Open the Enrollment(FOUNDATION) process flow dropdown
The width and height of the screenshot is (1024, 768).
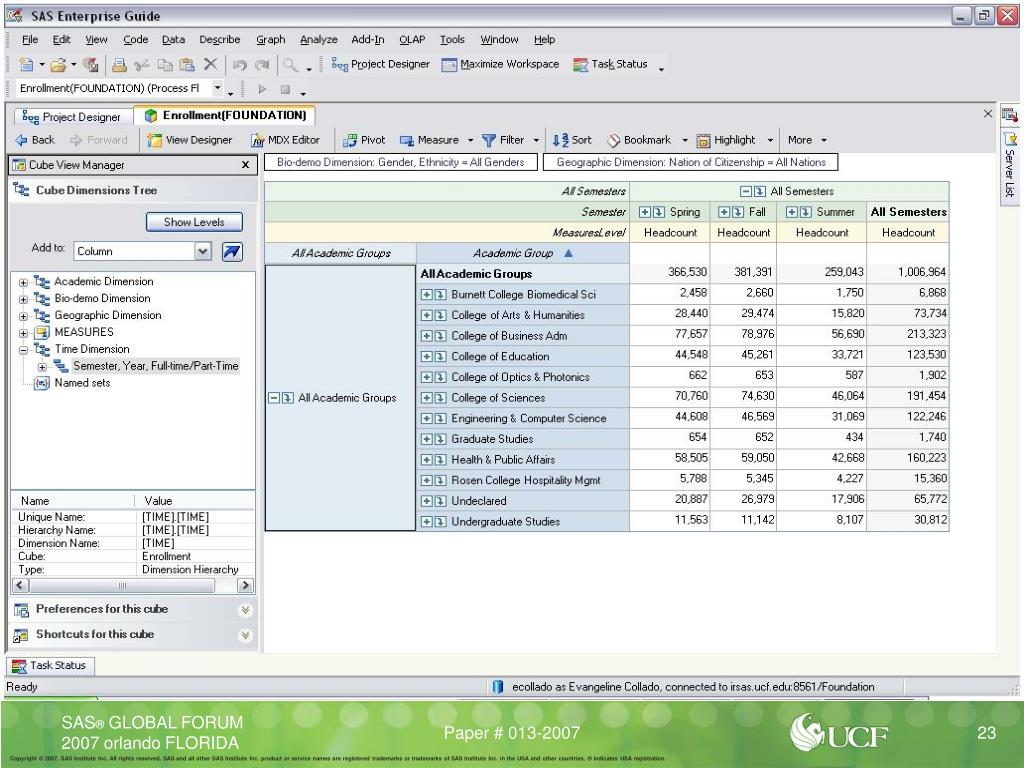218,88
